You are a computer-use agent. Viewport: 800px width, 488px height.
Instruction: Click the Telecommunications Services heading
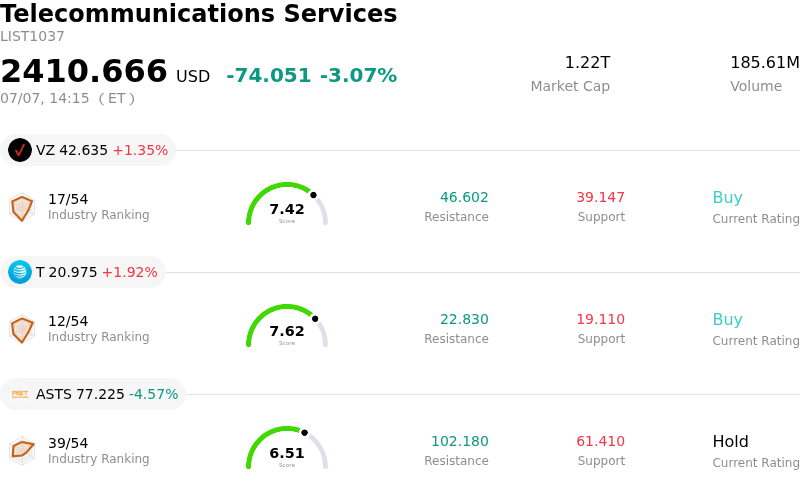tap(198, 13)
